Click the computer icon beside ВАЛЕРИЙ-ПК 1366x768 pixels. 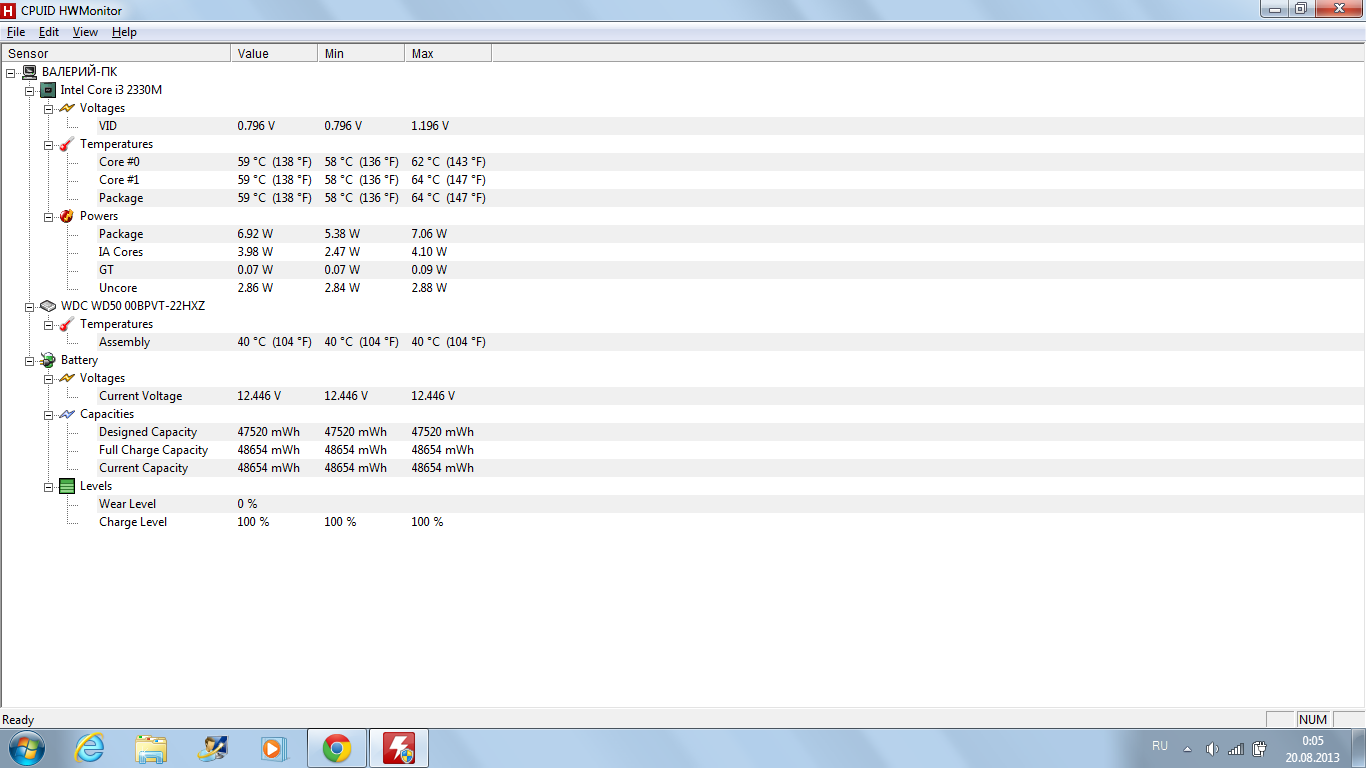pyautogui.click(x=29, y=72)
